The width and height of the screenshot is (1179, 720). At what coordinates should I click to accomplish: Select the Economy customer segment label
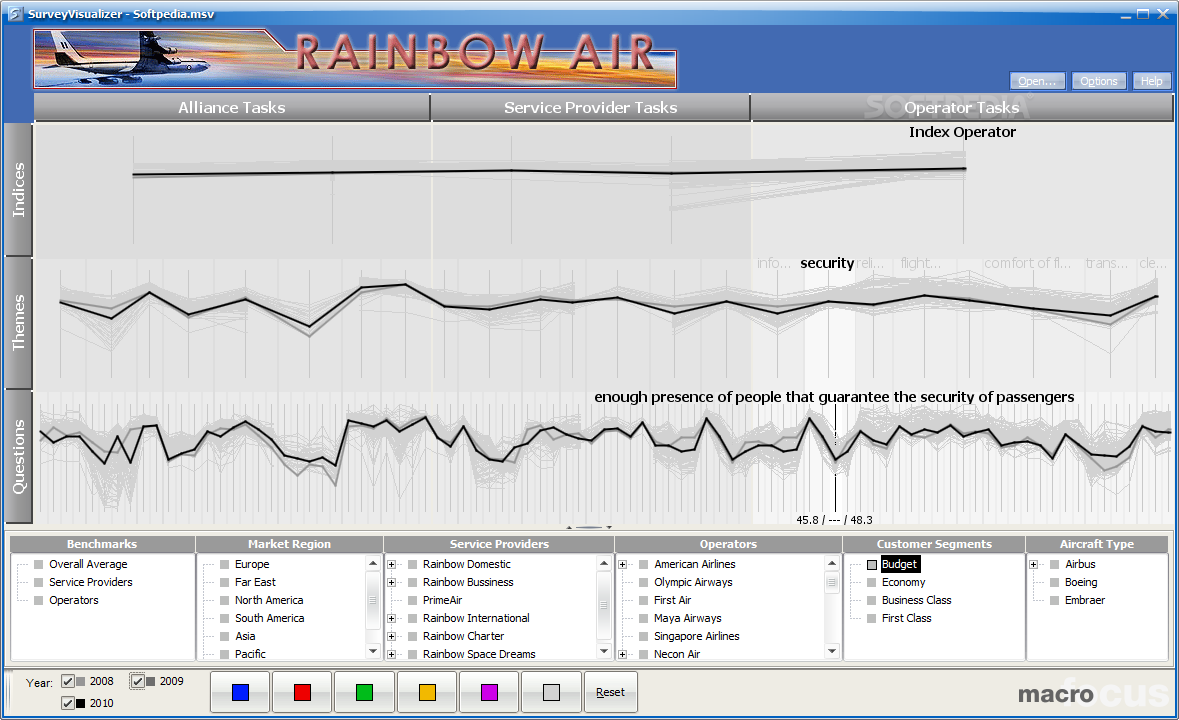pos(904,582)
